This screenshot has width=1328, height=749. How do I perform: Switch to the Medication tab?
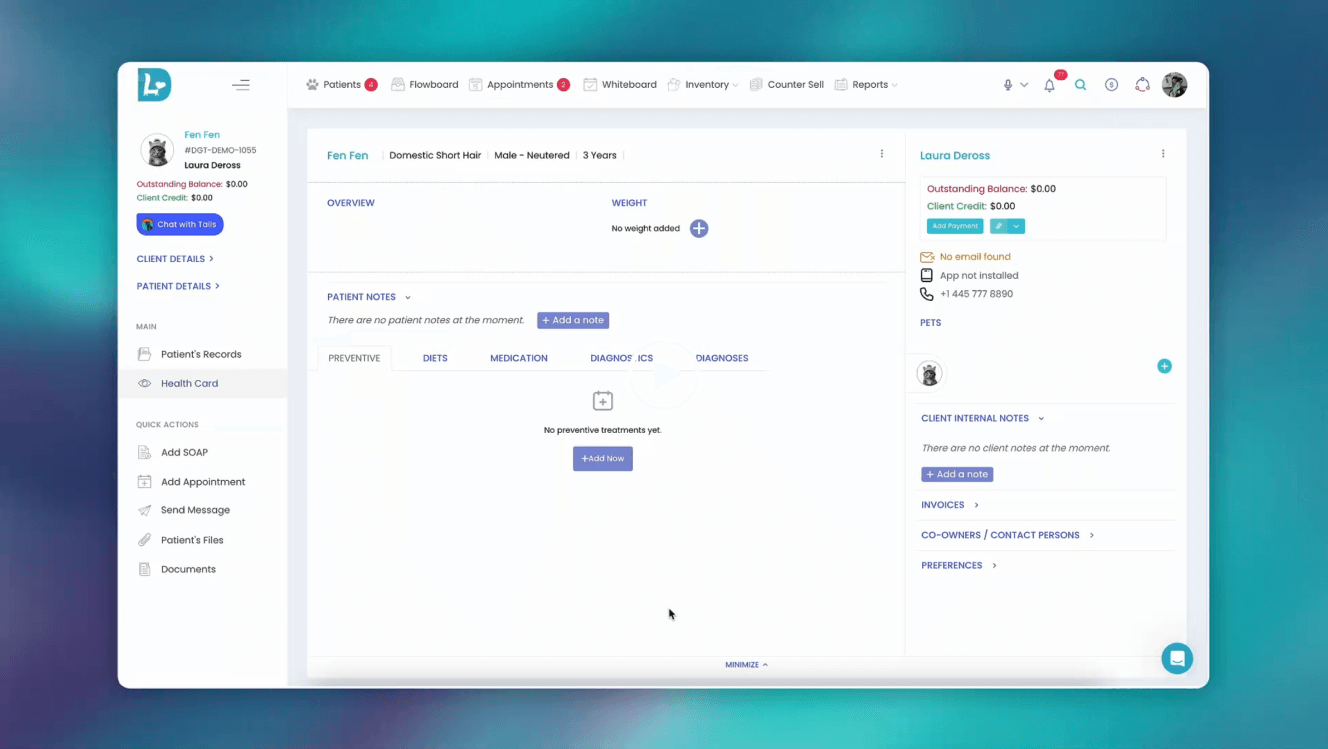coord(518,357)
